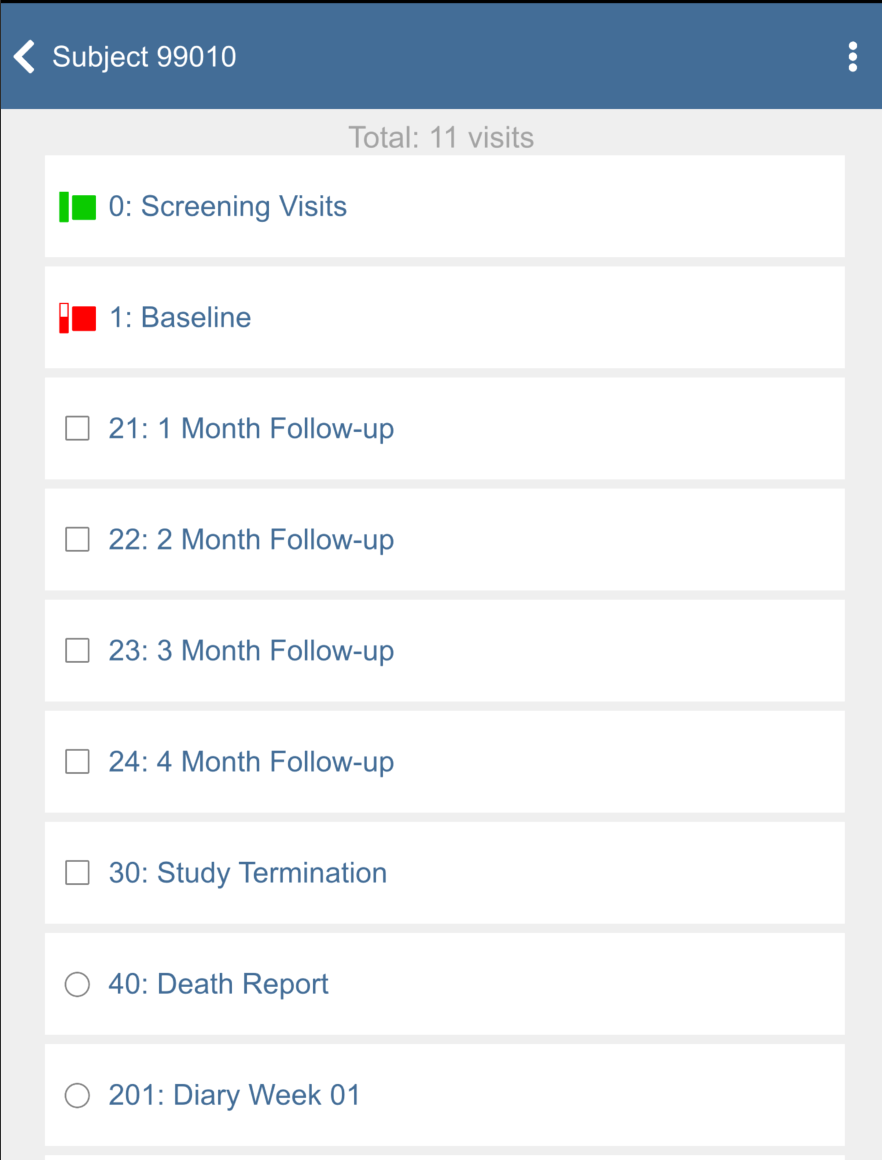This screenshot has height=1160, width=882.
Task: Select the Death Report radio circle
Action: [77, 984]
